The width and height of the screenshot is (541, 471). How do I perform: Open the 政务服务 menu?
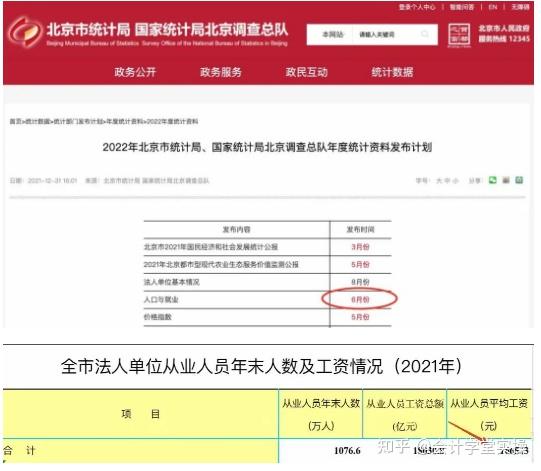220,72
